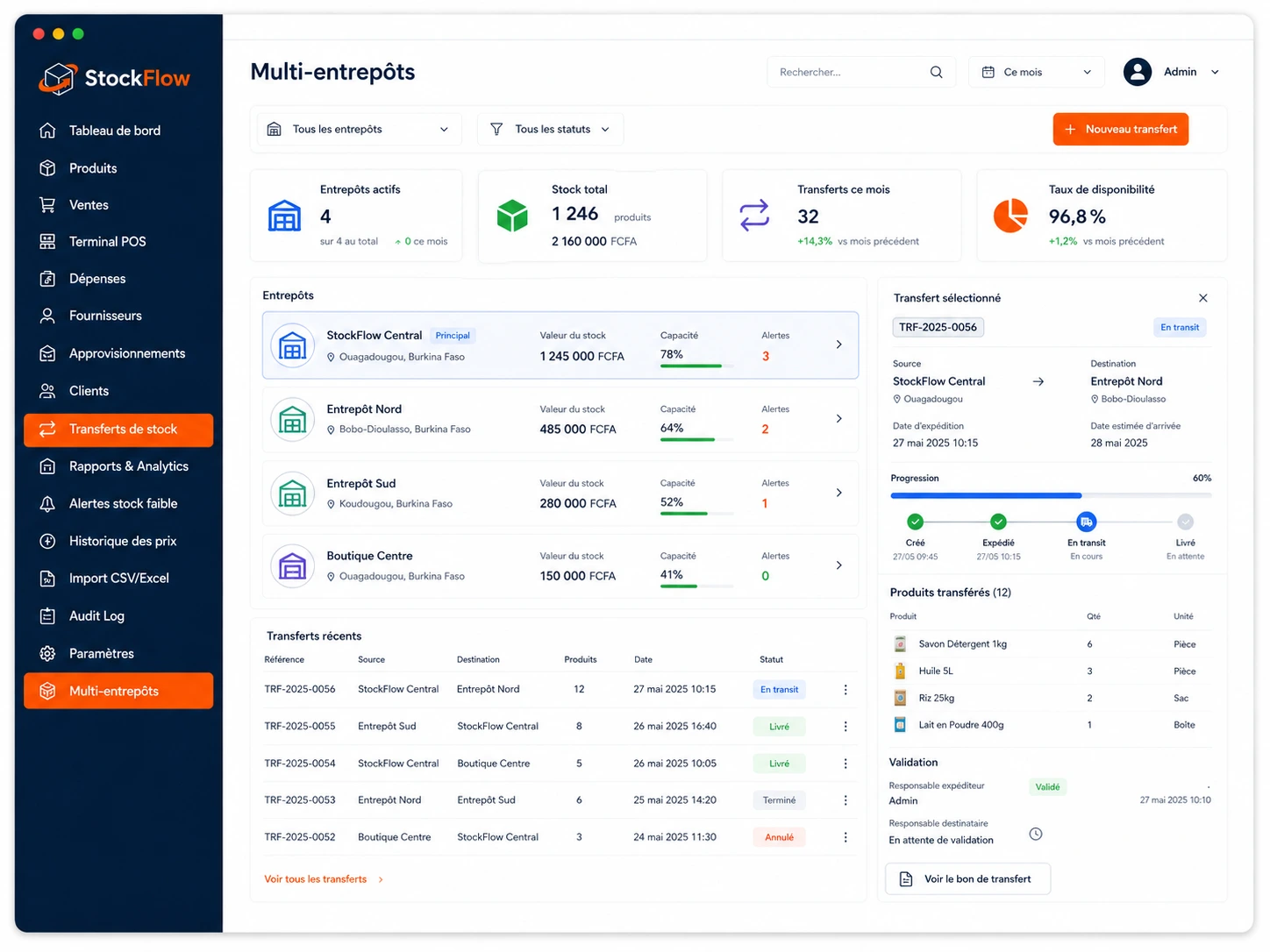Open Rapports & Analytics menu item
The width and height of the screenshot is (1270, 952).
click(x=118, y=466)
